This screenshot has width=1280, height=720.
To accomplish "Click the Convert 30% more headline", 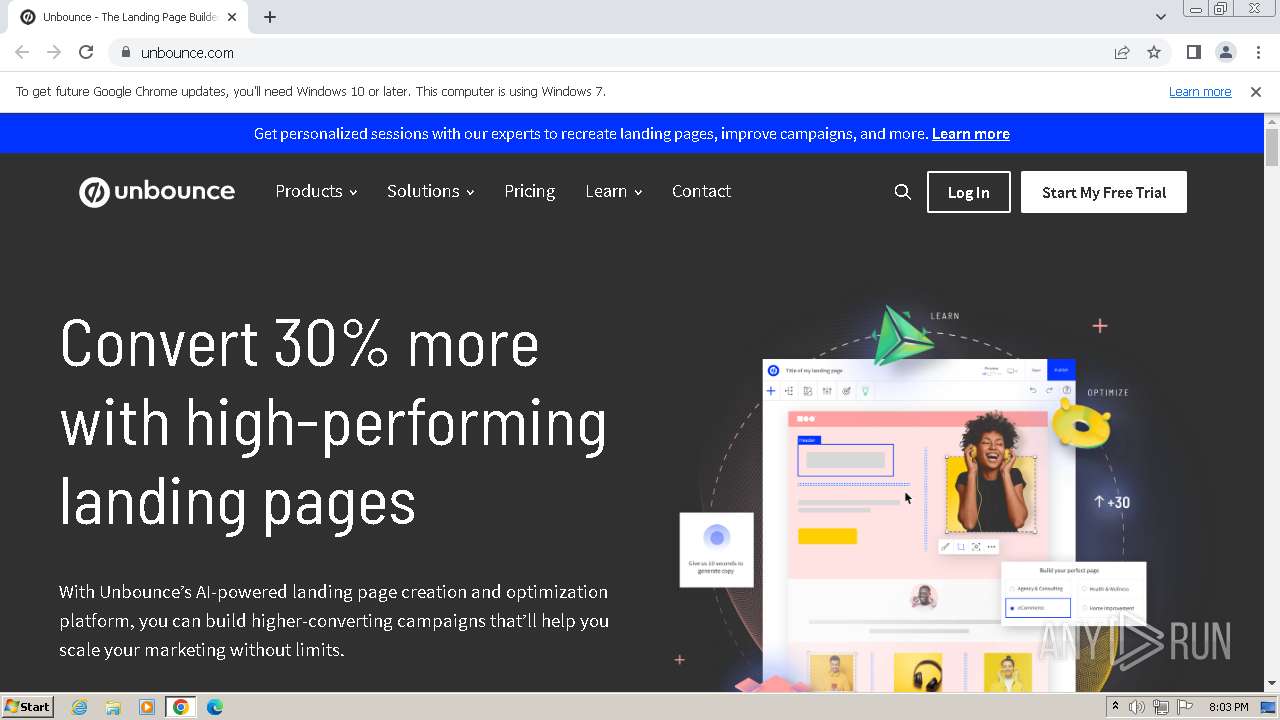I will [334, 422].
